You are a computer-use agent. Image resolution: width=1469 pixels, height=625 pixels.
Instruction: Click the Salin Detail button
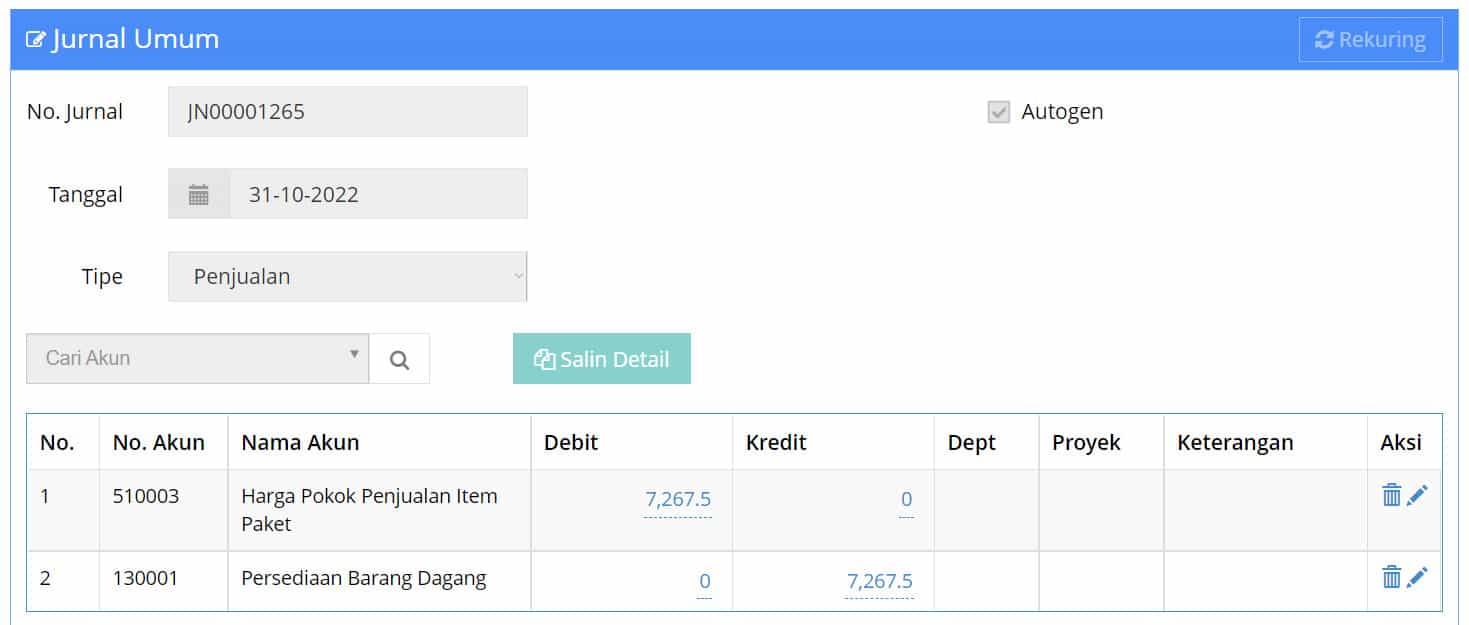[602, 359]
